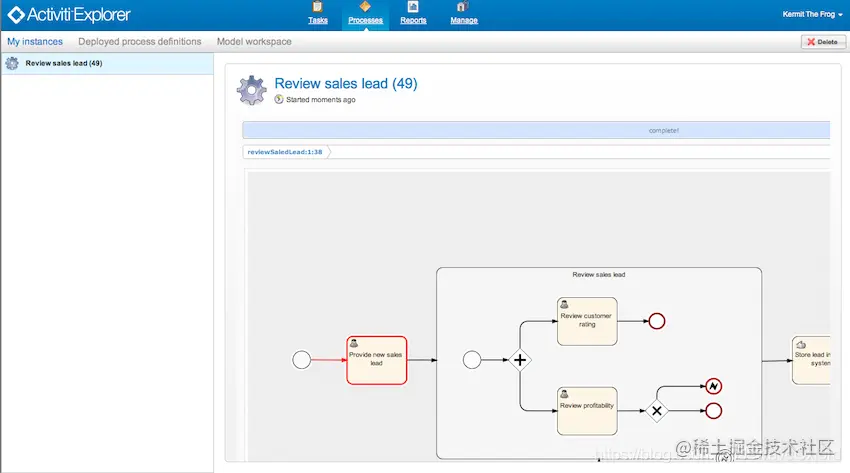Screen dimensions: 850x473
Task: Click the Review customer rating task box
Action: pyautogui.click(x=587, y=321)
